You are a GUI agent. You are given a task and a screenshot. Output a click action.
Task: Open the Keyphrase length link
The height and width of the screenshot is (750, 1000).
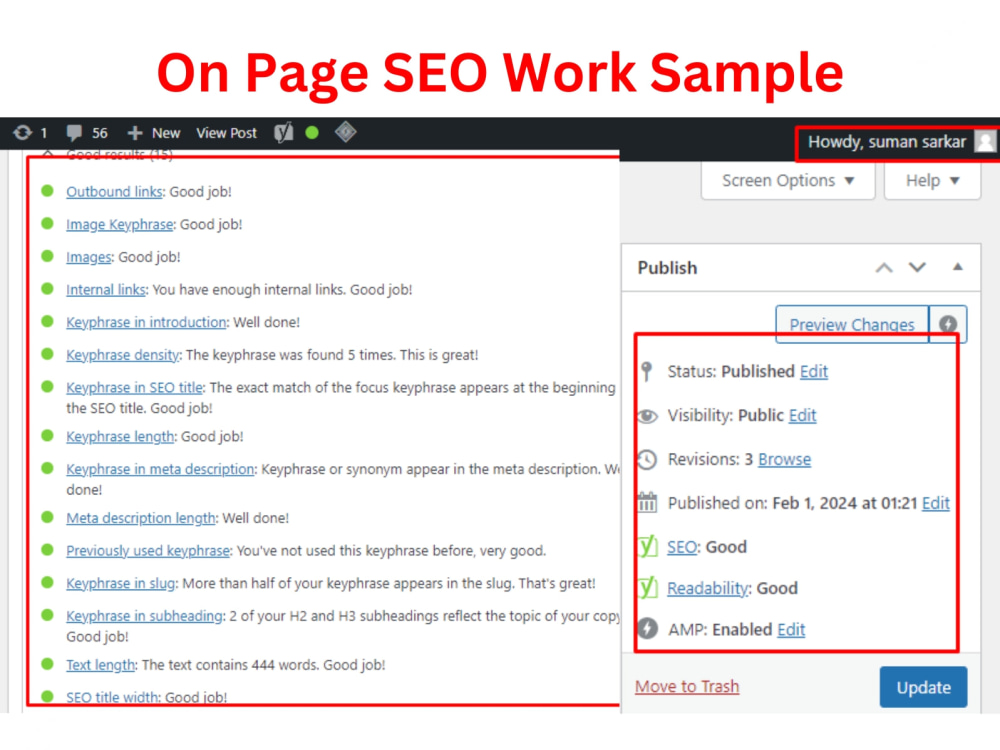tap(120, 437)
